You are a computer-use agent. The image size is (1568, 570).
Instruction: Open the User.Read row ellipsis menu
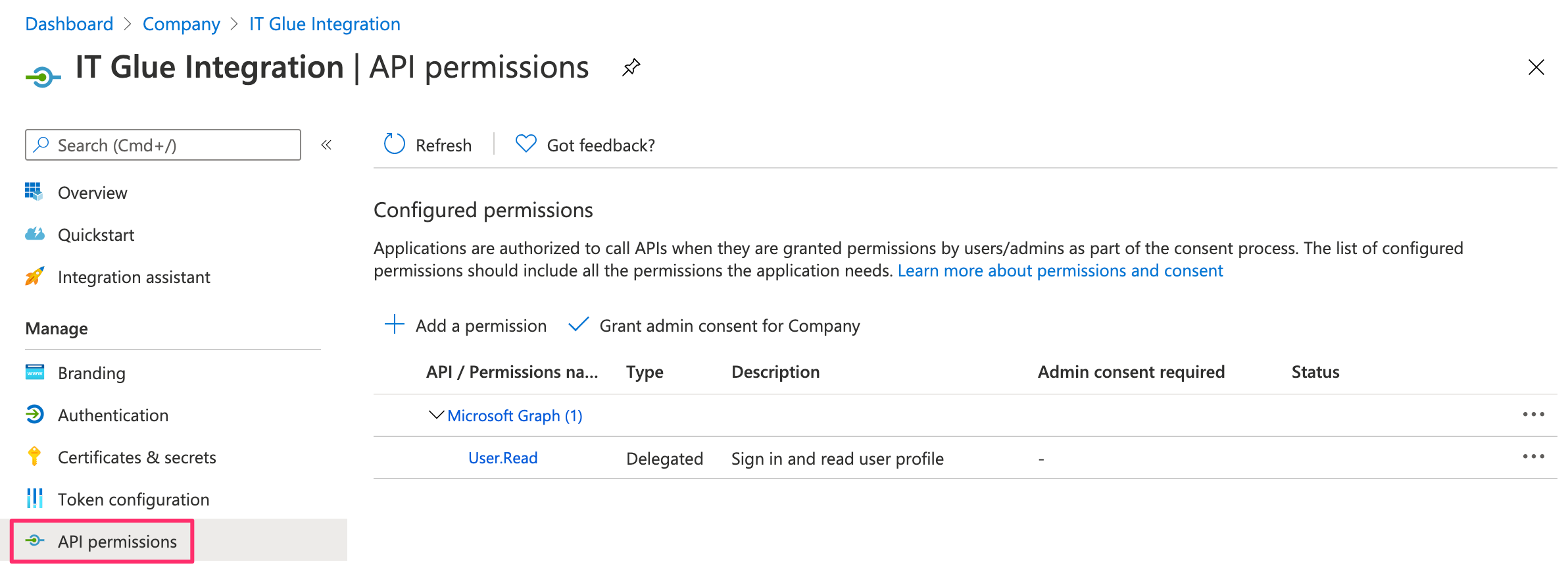(x=1533, y=456)
